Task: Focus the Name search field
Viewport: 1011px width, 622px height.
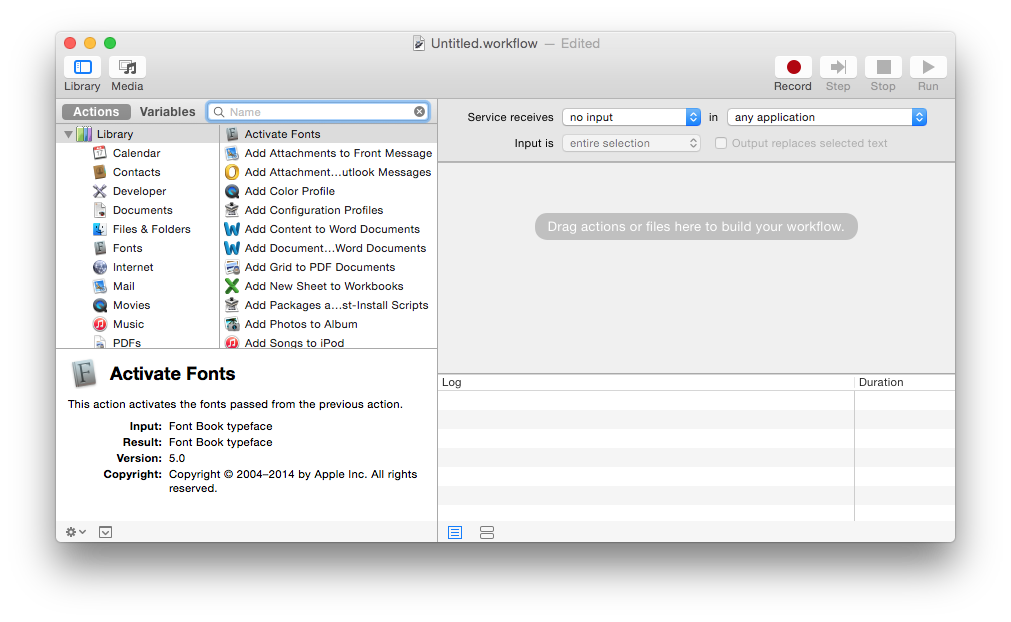Action: (x=318, y=112)
